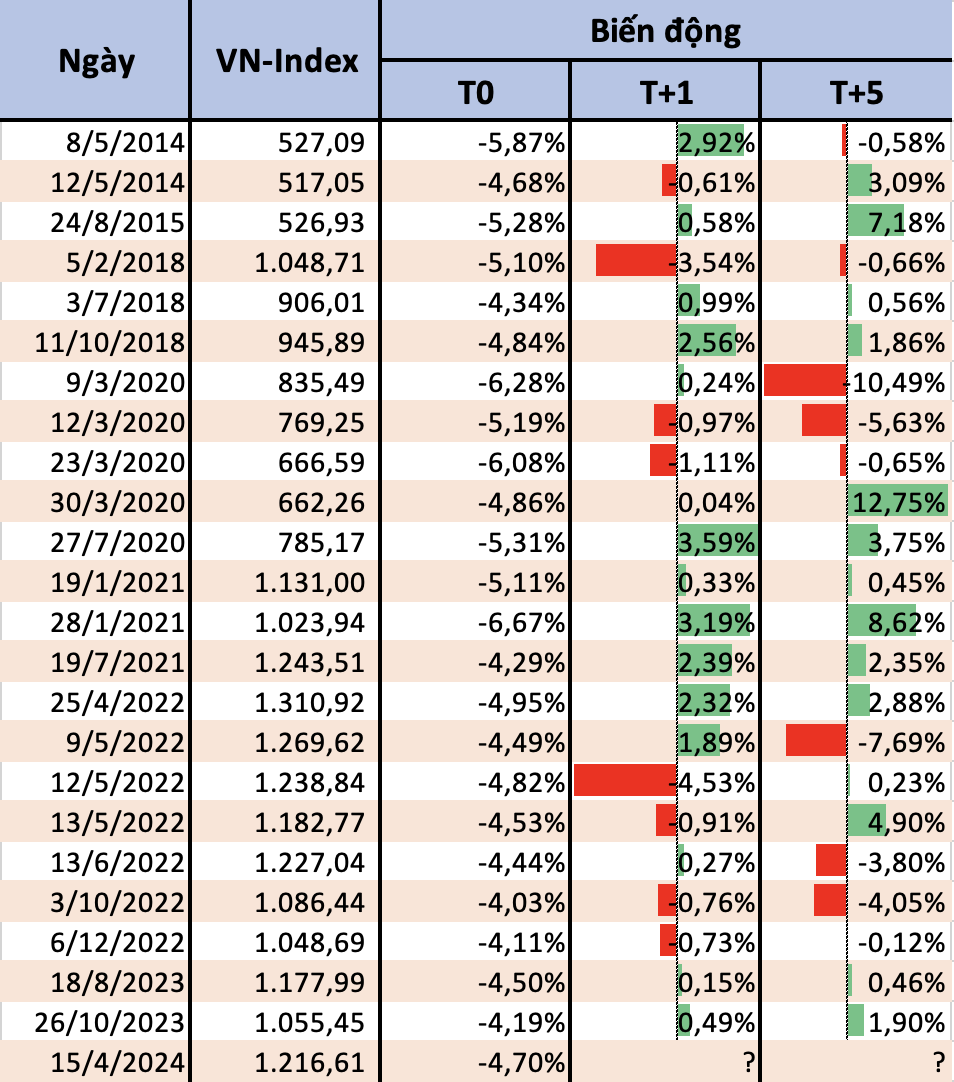Select the VN-Index column header
Screen dimensions: 954x1082
point(286,61)
